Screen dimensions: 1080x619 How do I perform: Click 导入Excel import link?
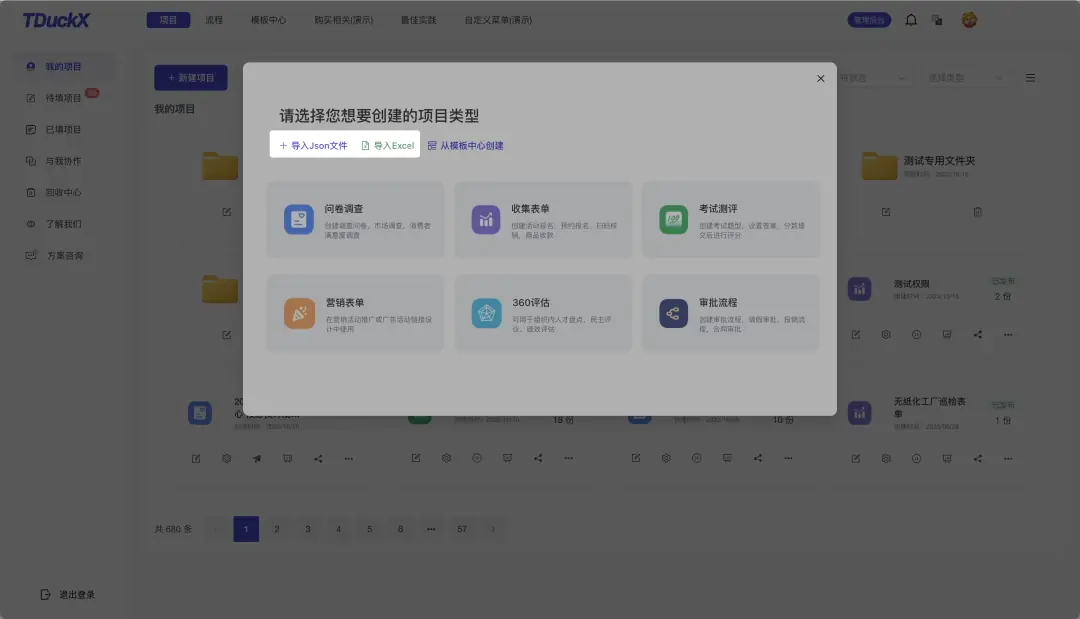click(x=388, y=145)
